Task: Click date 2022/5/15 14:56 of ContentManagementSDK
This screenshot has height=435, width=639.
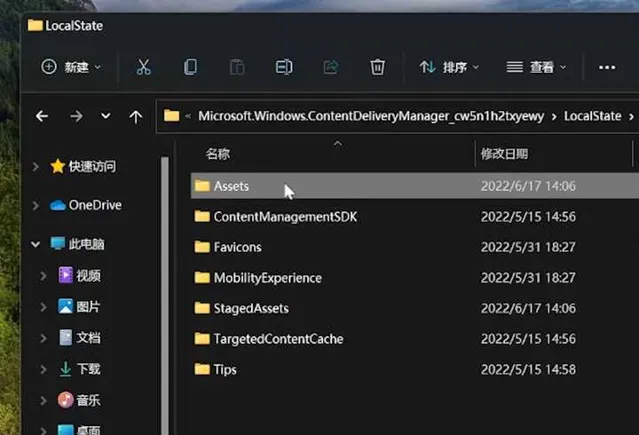Action: [x=528, y=217]
